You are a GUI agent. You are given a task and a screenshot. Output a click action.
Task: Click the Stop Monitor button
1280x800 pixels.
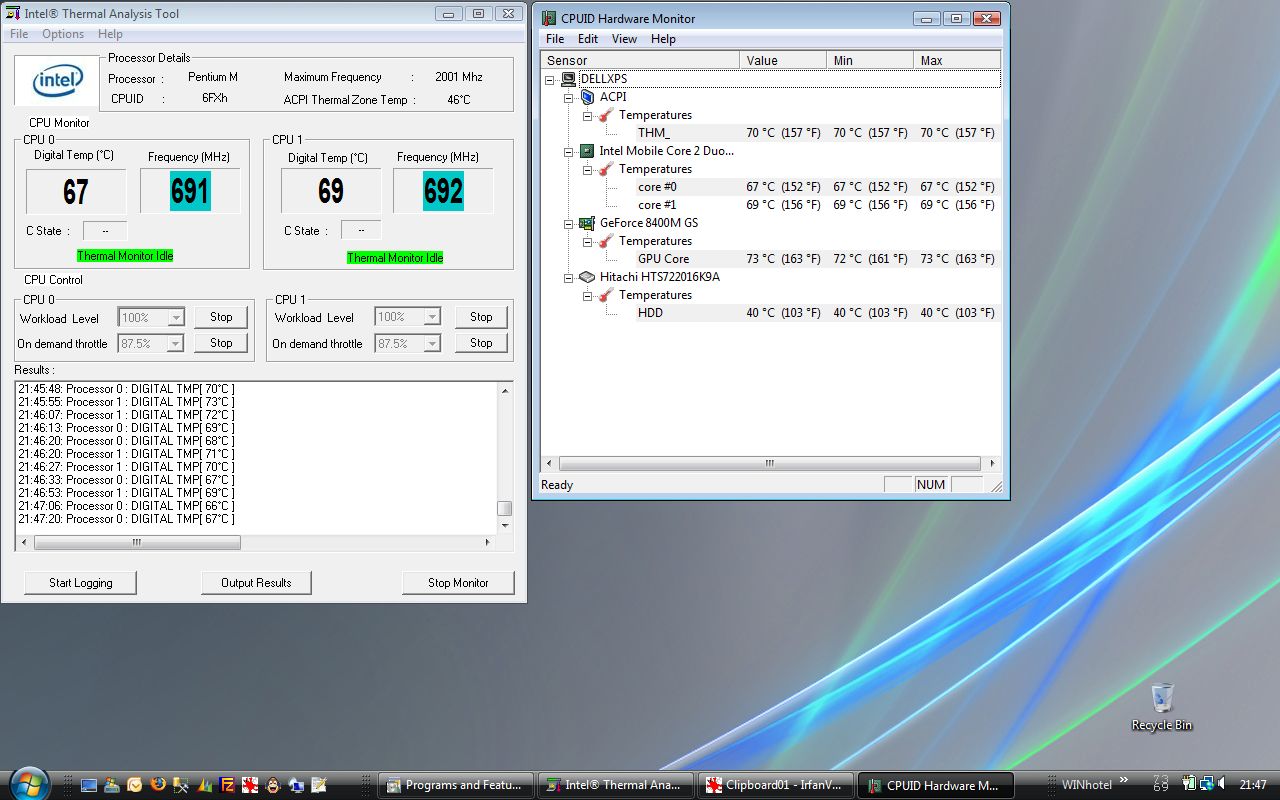coord(458,583)
